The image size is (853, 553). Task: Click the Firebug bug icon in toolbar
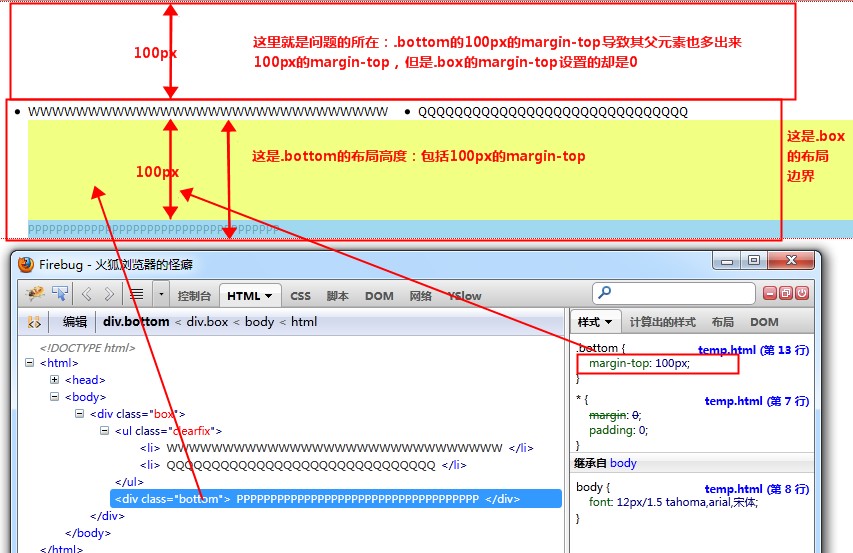pos(35,294)
